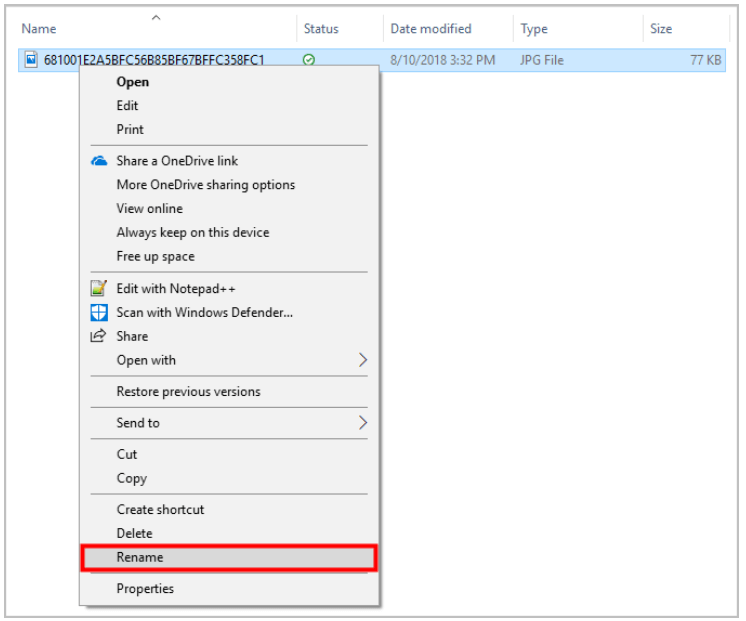Click the Windows Defender shield icon
This screenshot has width=746, height=621.
click(x=99, y=313)
